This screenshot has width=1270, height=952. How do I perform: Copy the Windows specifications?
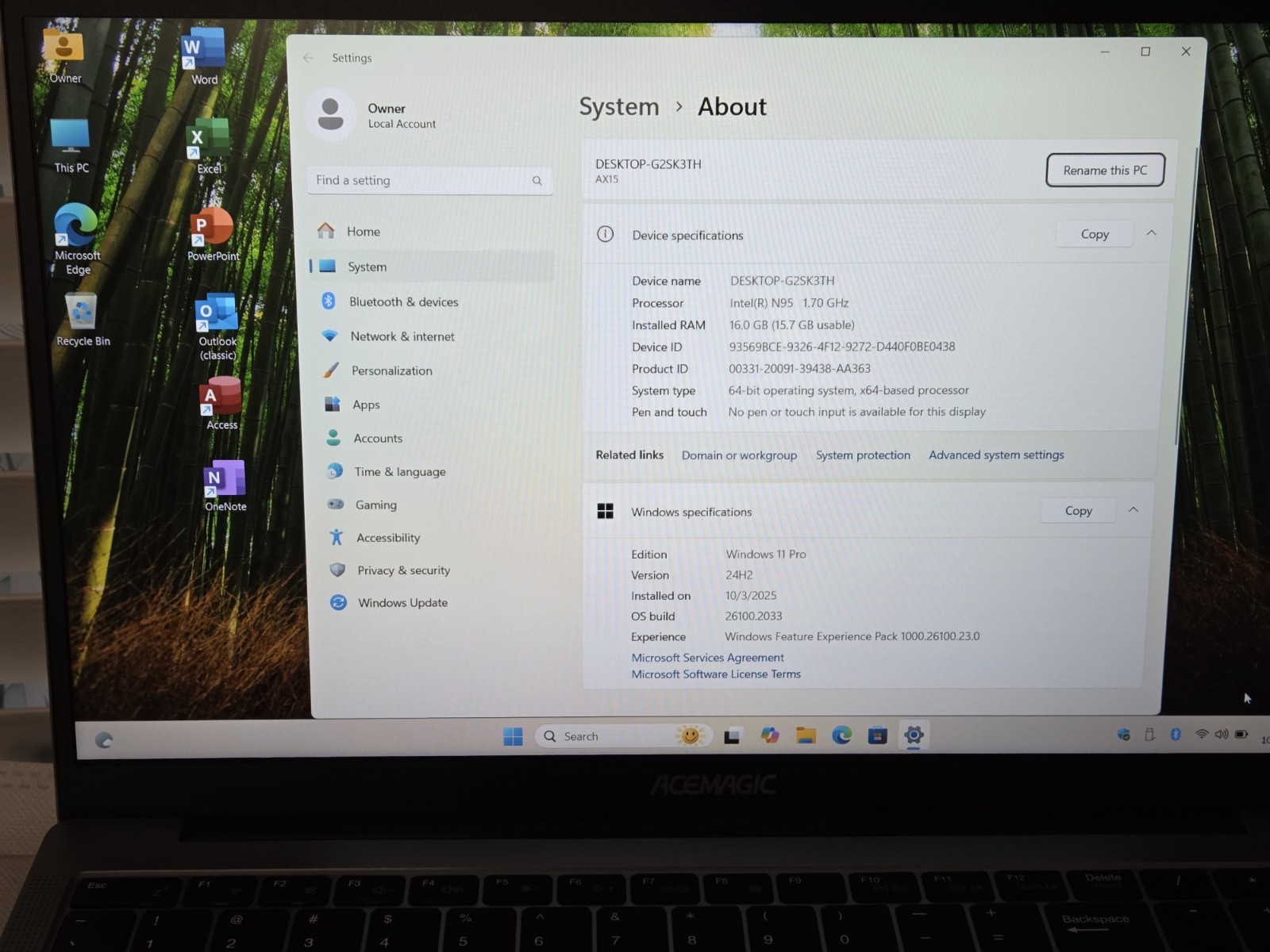click(1078, 511)
